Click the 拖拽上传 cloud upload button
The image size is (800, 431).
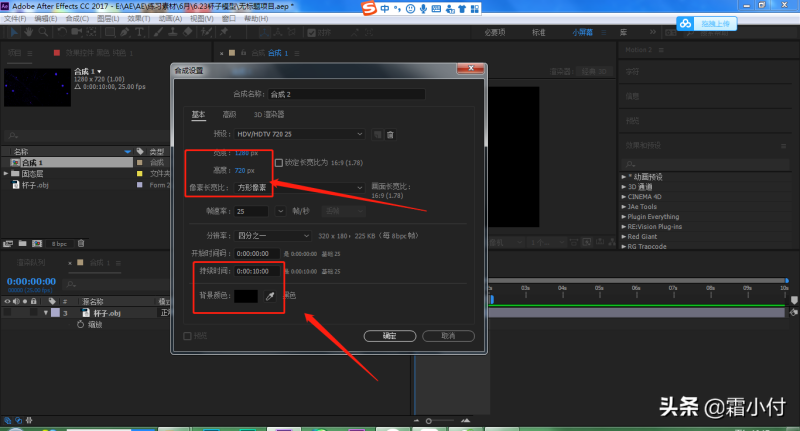point(707,23)
